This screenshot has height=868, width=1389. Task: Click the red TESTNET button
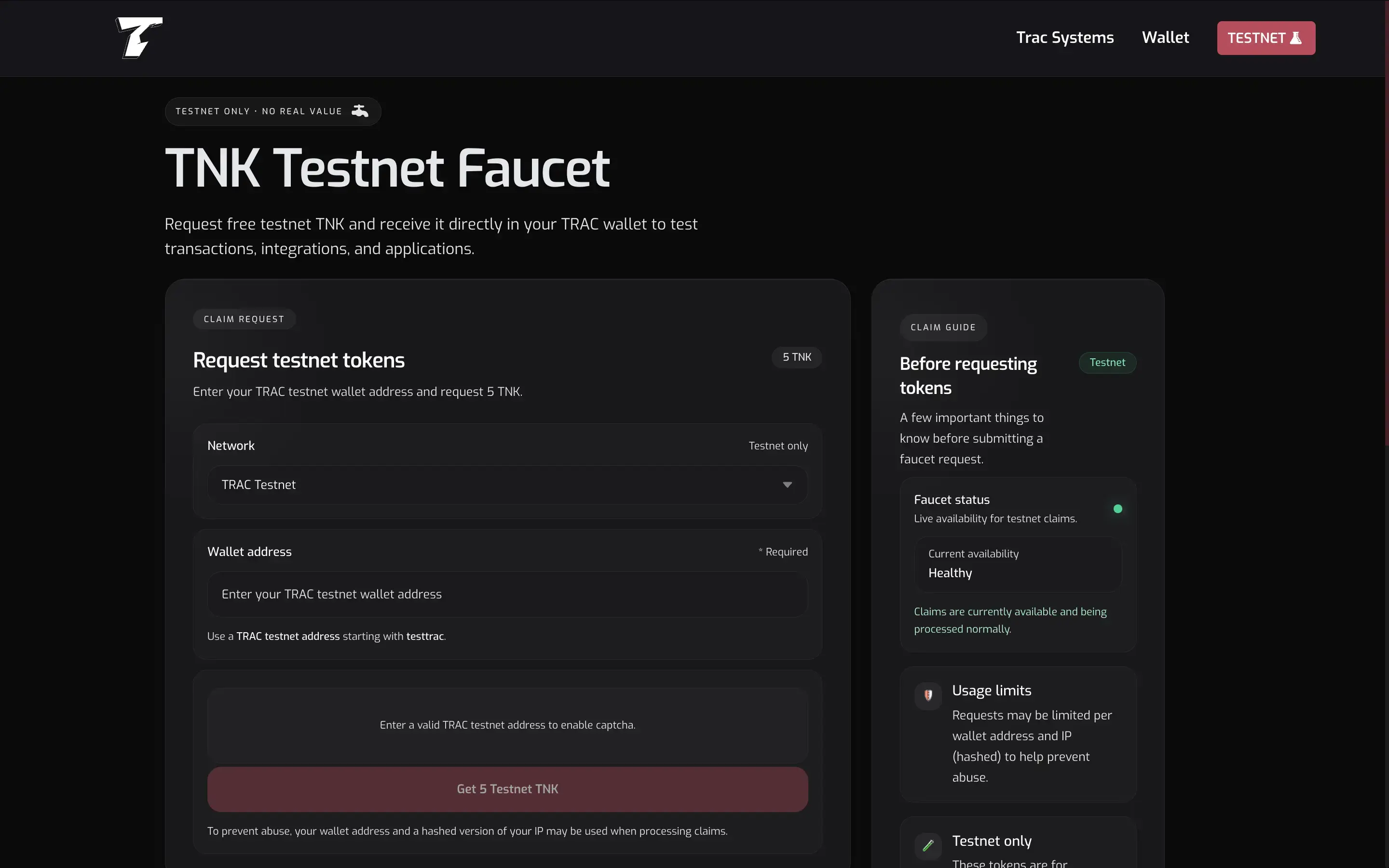pyautogui.click(x=1266, y=38)
